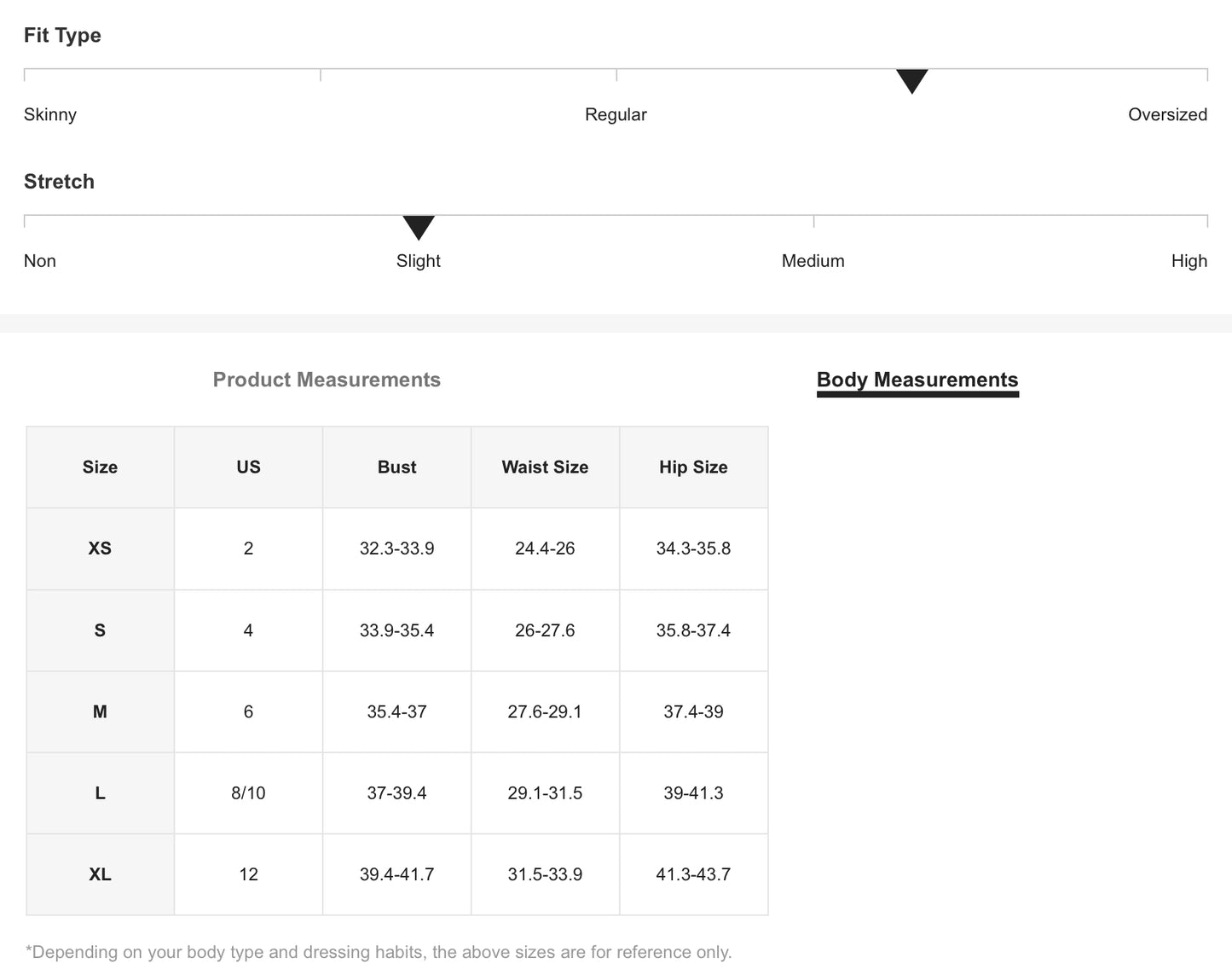Select the XL size row header
The height and width of the screenshot is (975, 1232).
[x=100, y=874]
